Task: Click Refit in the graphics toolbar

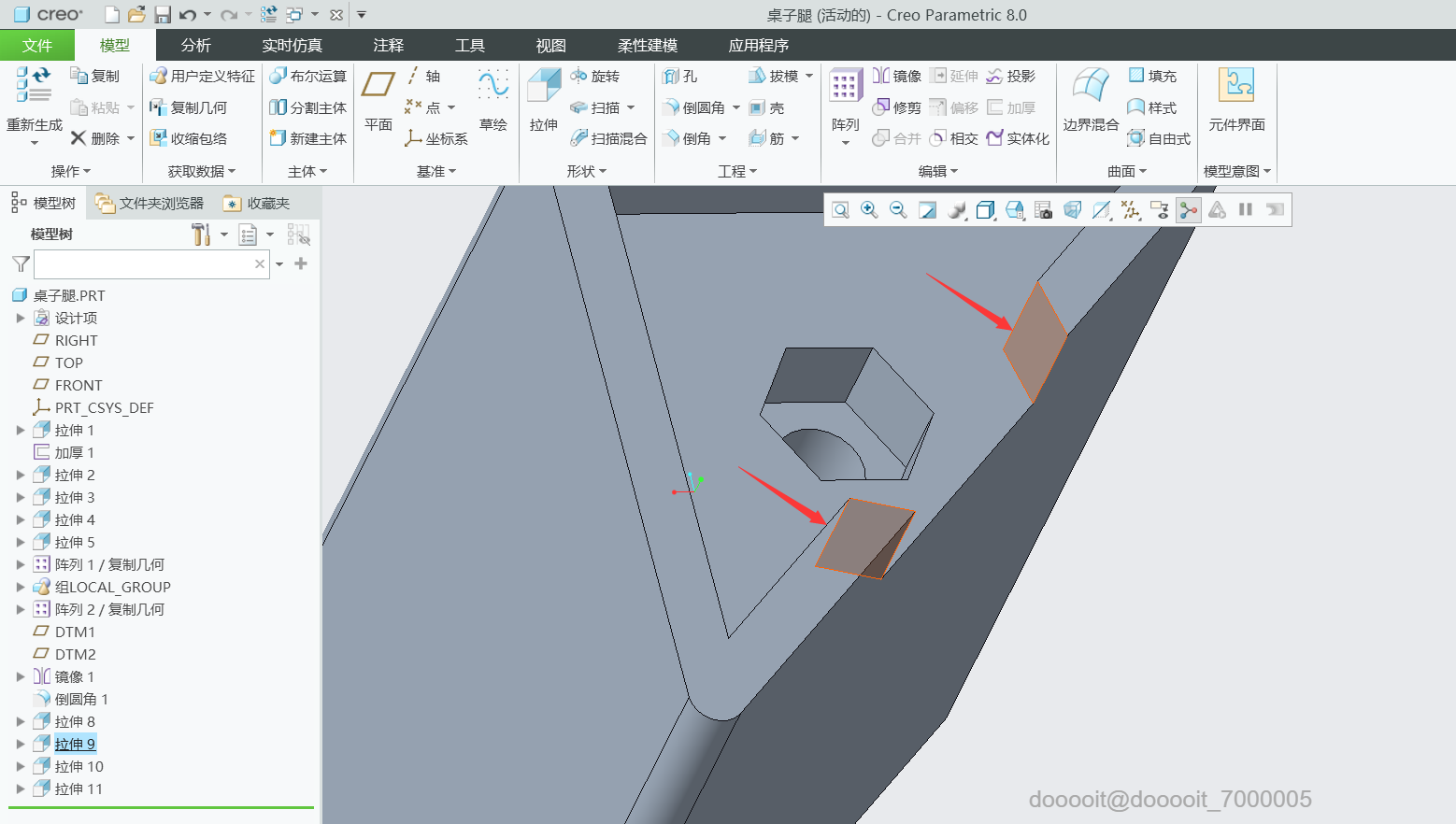Action: [840, 210]
